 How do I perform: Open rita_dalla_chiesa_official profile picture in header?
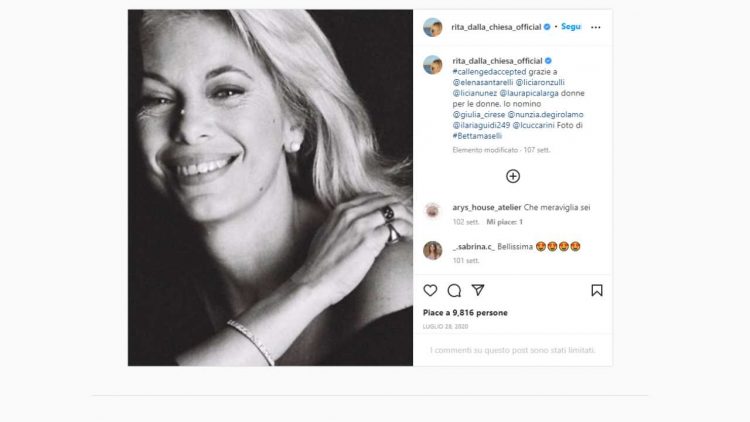click(433, 27)
